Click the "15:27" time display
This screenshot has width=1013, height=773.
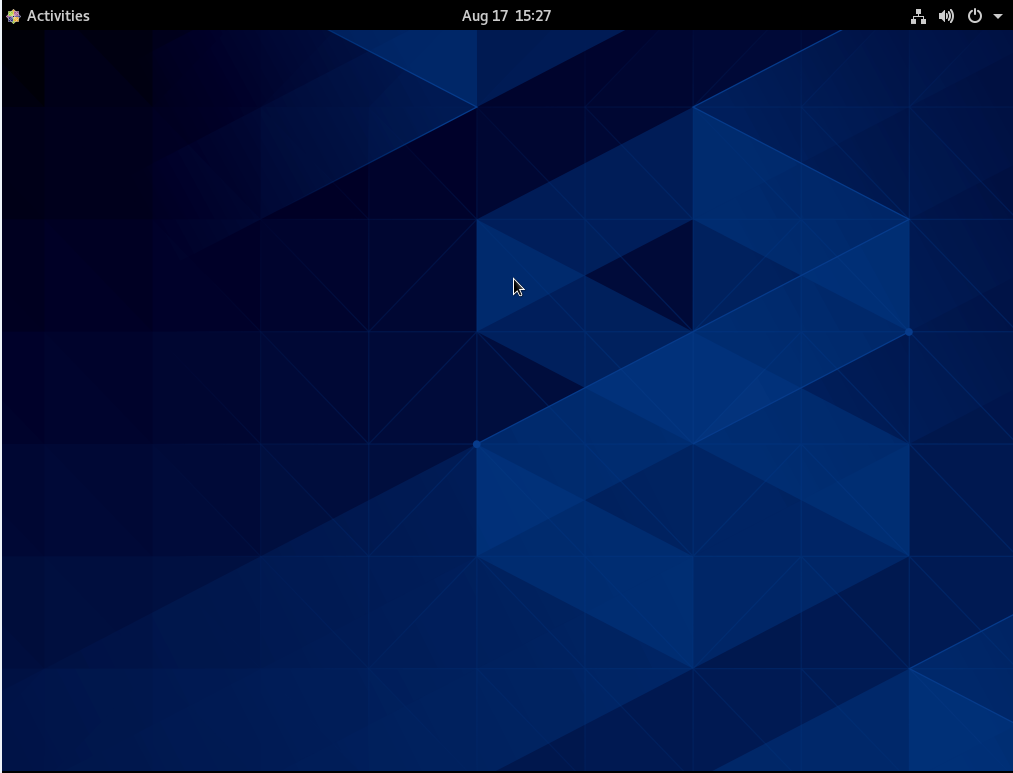(533, 16)
